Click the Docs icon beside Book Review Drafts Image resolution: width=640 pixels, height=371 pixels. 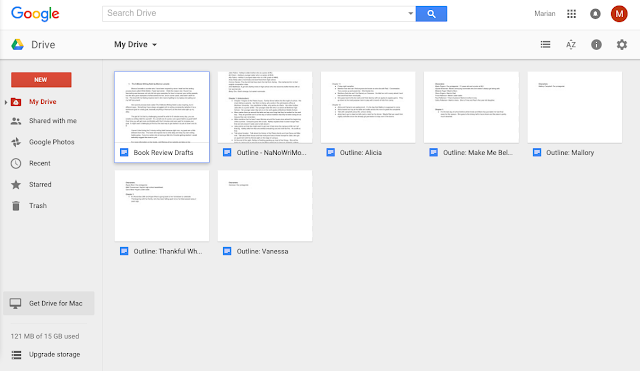pyautogui.click(x=124, y=152)
